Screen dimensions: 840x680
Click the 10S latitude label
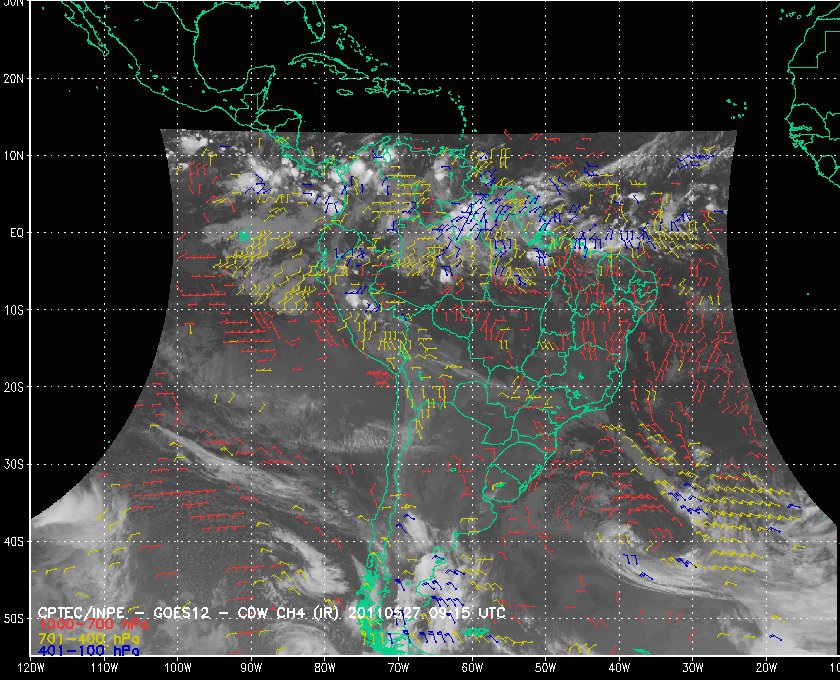click(x=13, y=311)
